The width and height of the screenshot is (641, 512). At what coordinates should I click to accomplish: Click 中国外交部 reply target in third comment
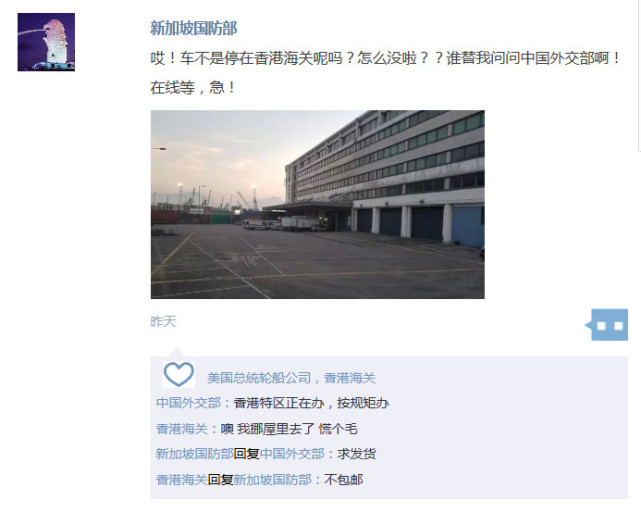(292, 454)
